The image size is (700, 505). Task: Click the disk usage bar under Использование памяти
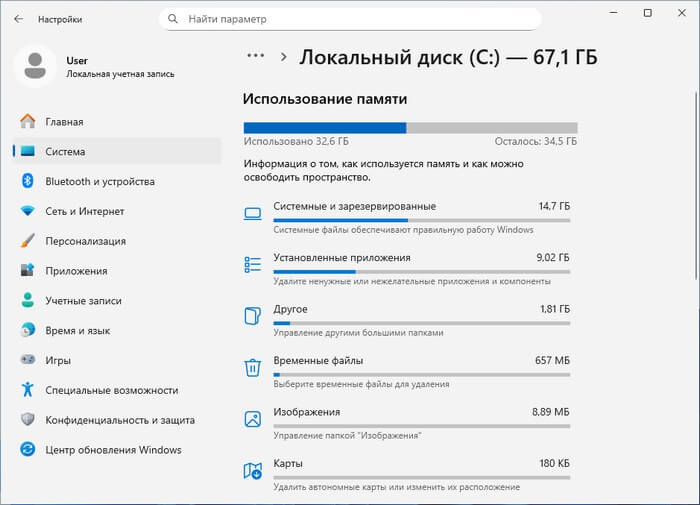pos(410,127)
